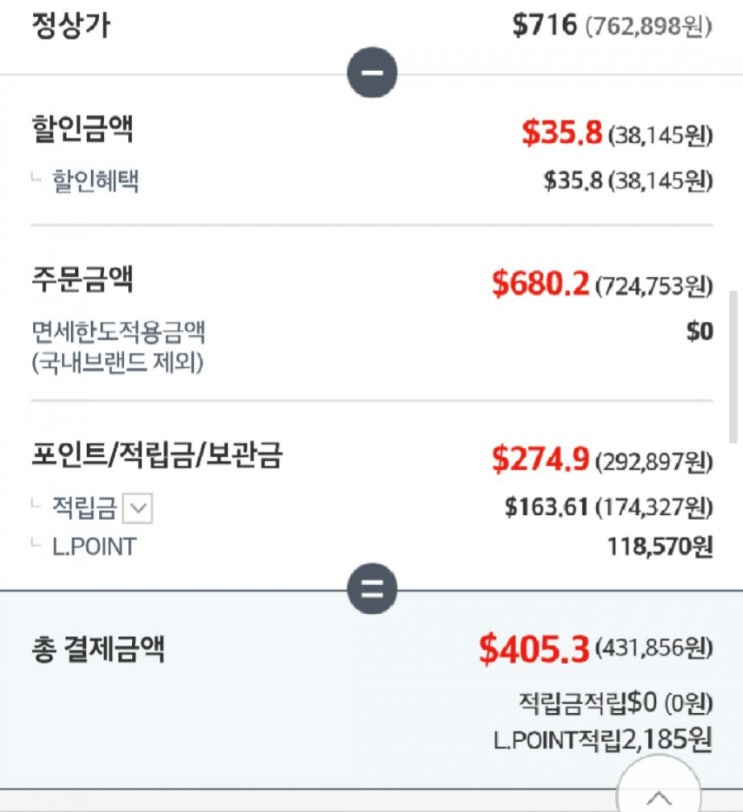Click the L.POINT적립 2,185원 text

(603, 740)
